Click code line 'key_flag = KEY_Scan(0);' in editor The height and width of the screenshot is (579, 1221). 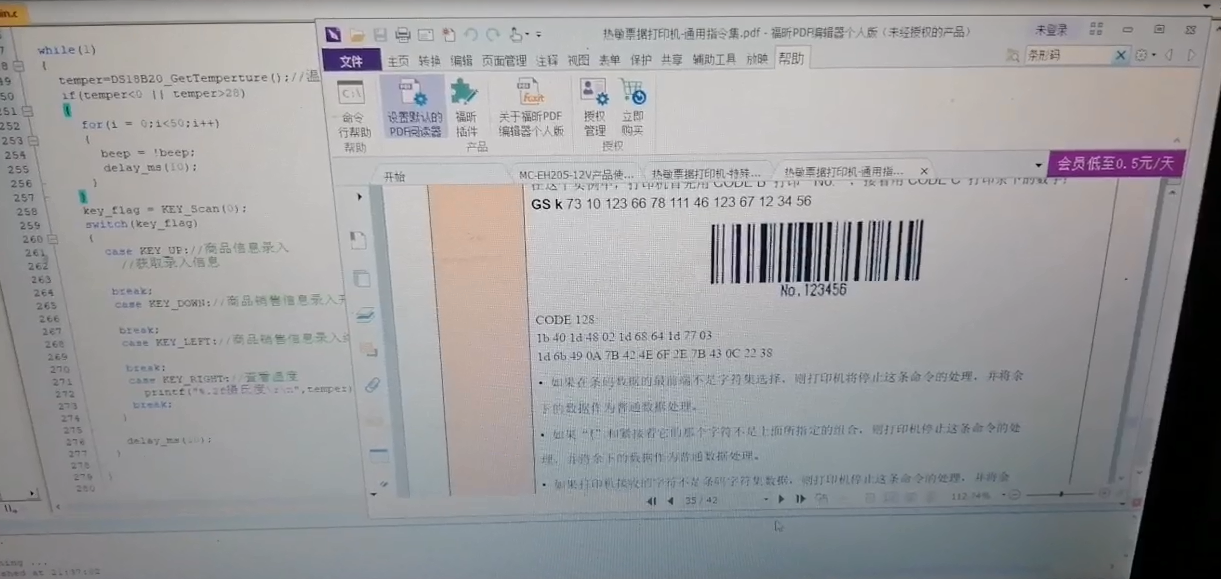[164, 210]
